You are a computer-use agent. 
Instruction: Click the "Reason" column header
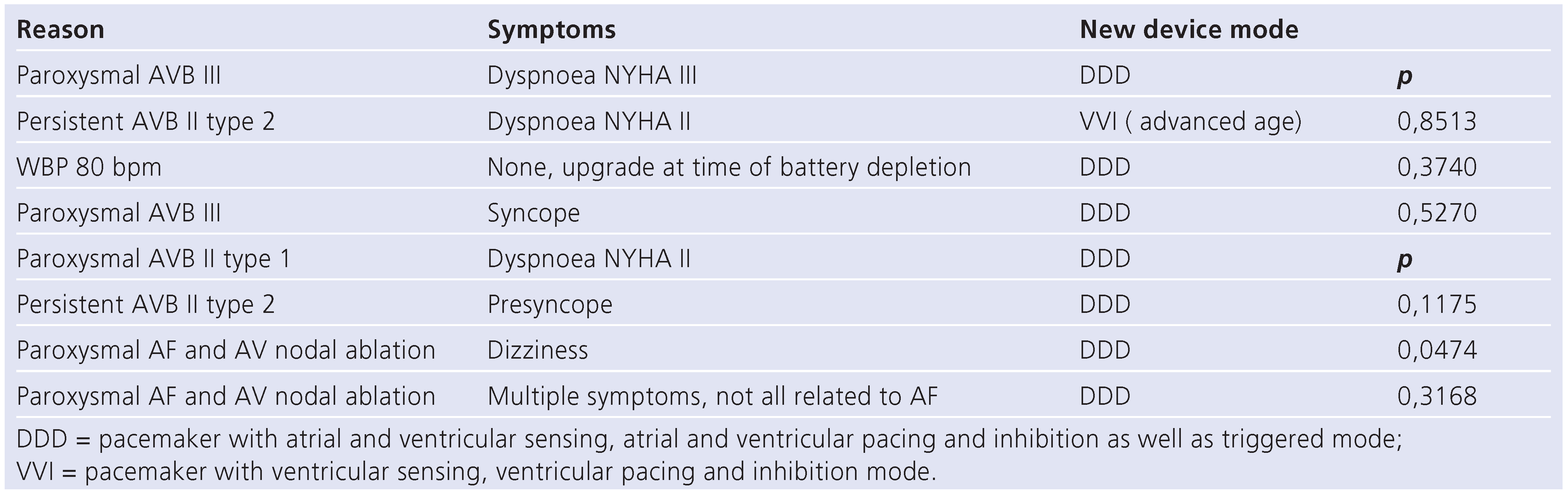click(x=60, y=29)
